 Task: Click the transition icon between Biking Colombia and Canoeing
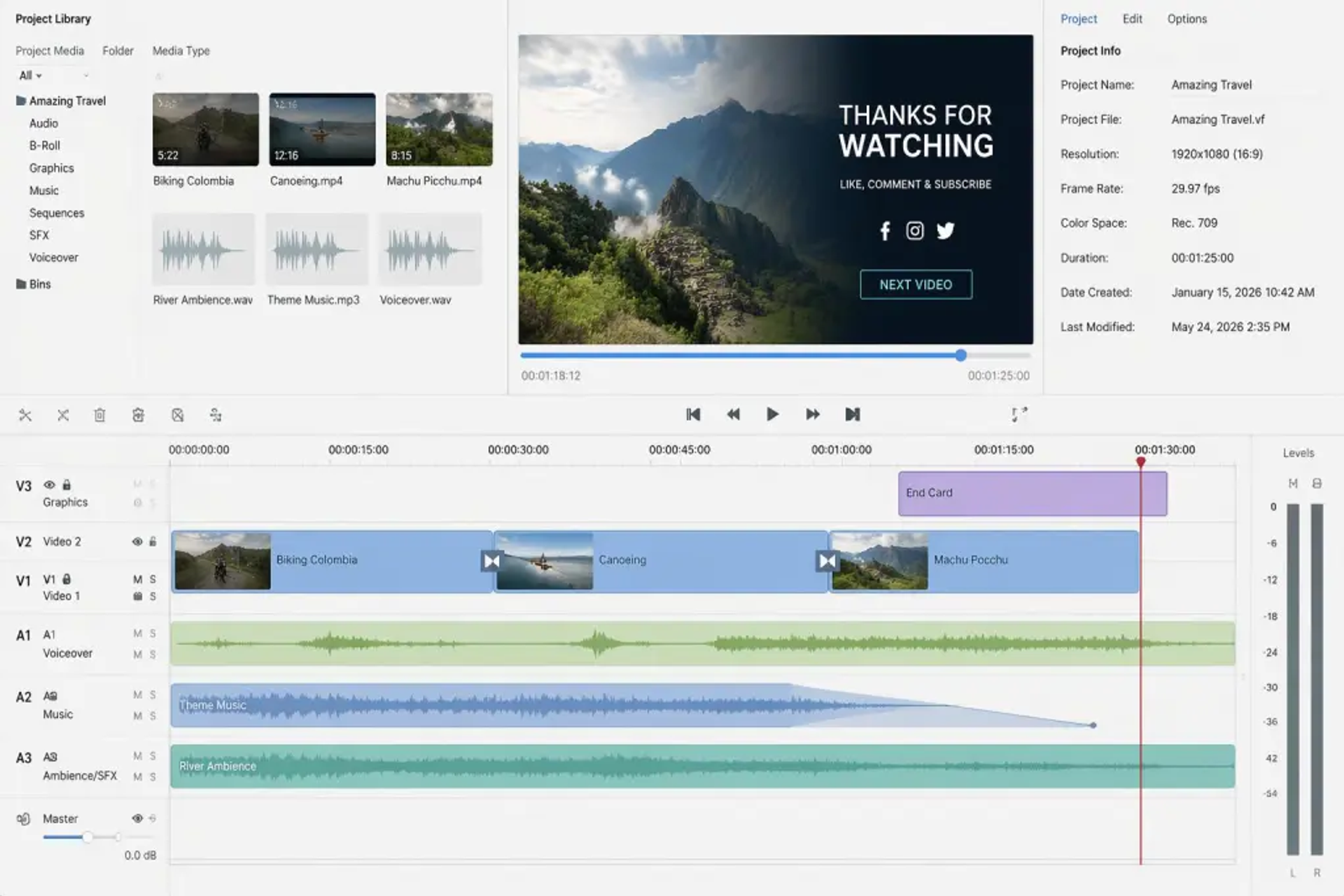[x=491, y=560]
